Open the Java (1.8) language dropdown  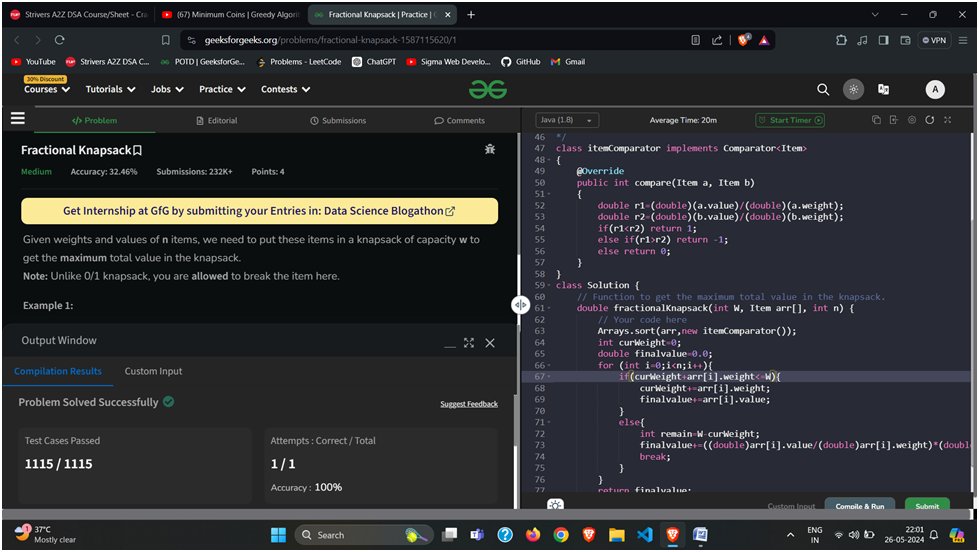(567, 120)
